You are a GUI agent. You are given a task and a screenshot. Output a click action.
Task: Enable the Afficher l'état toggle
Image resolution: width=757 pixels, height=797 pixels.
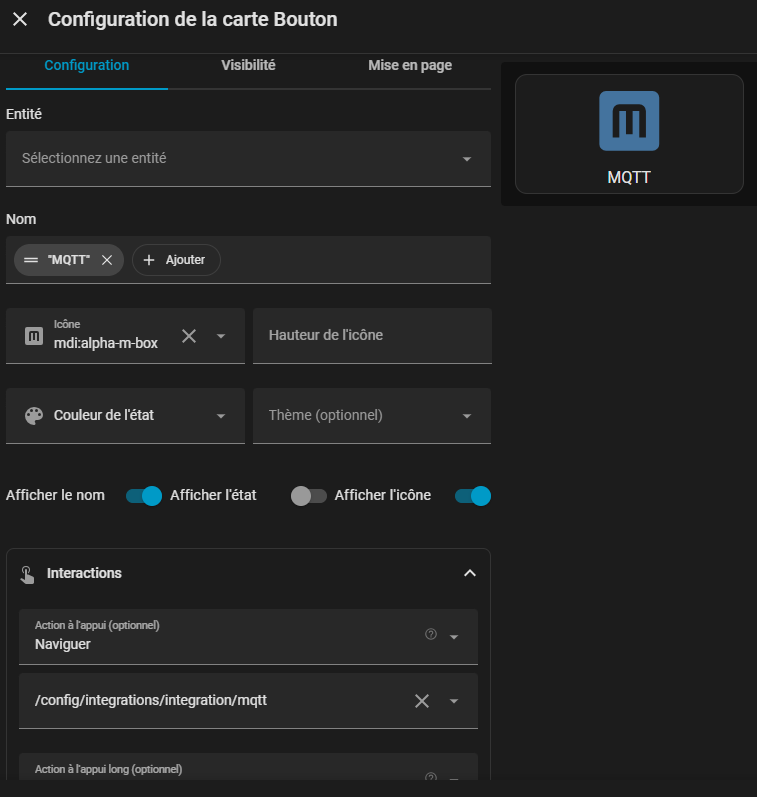coord(308,496)
